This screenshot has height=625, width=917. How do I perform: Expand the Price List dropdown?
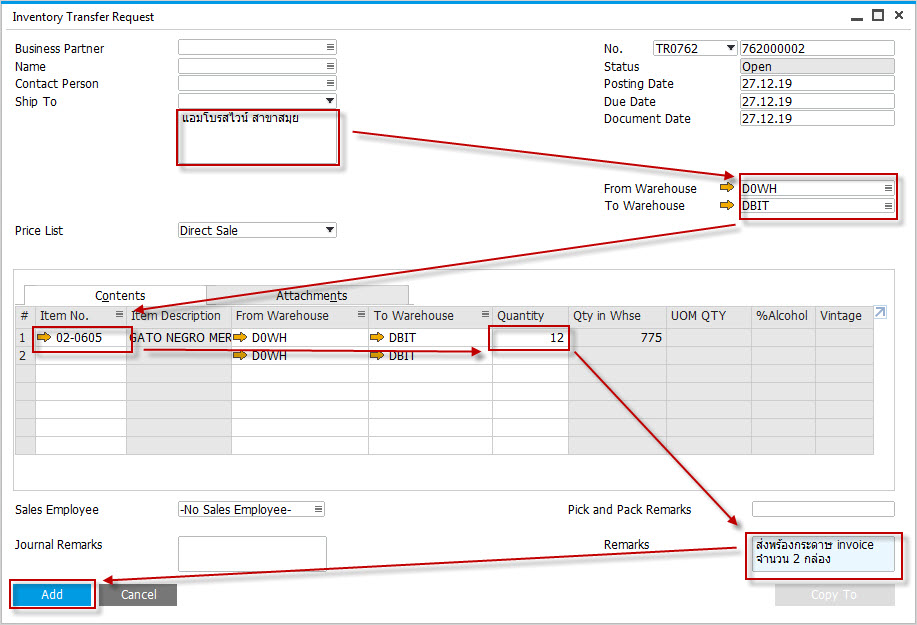(x=330, y=230)
